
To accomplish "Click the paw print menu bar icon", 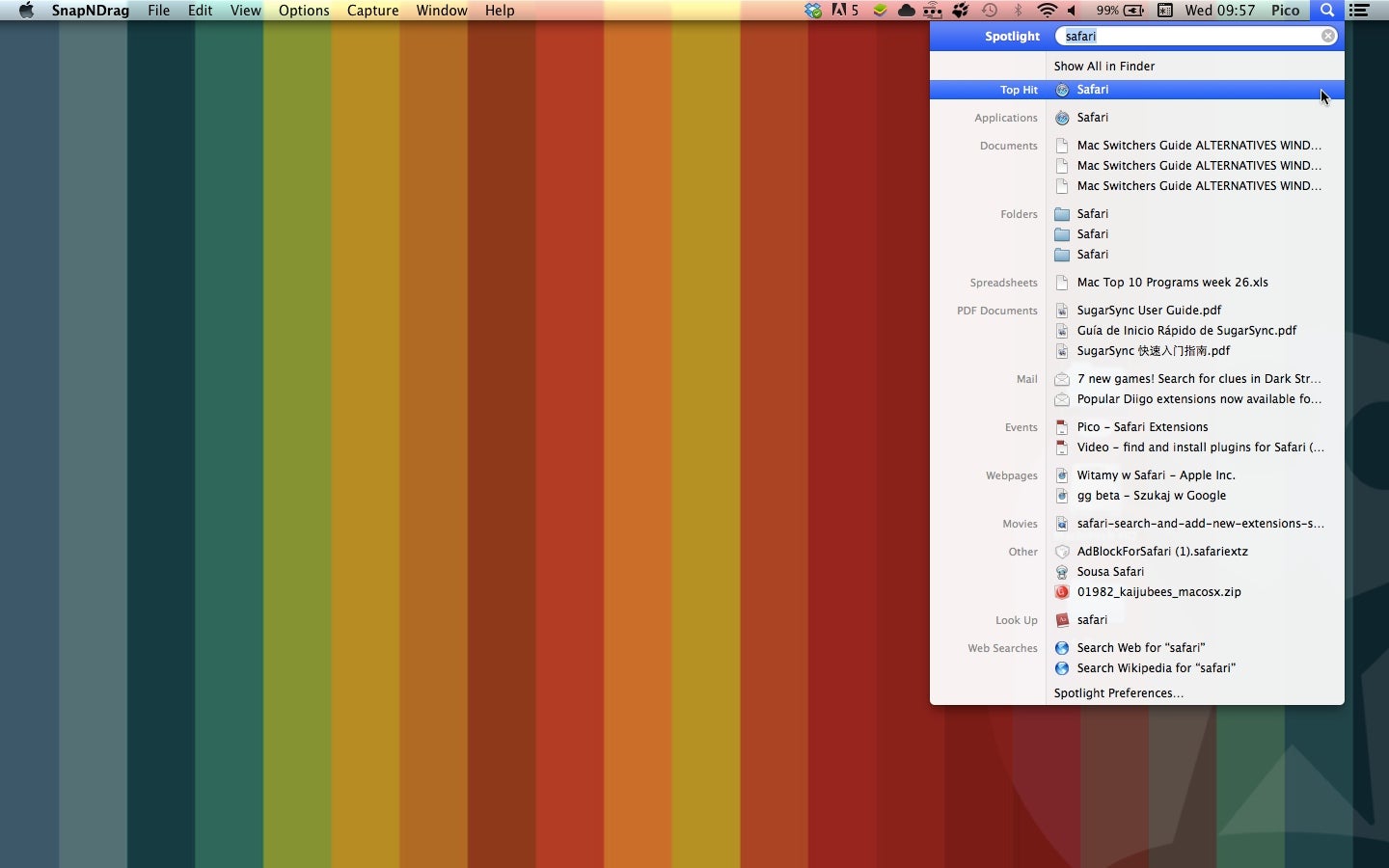I will pyautogui.click(x=961, y=11).
